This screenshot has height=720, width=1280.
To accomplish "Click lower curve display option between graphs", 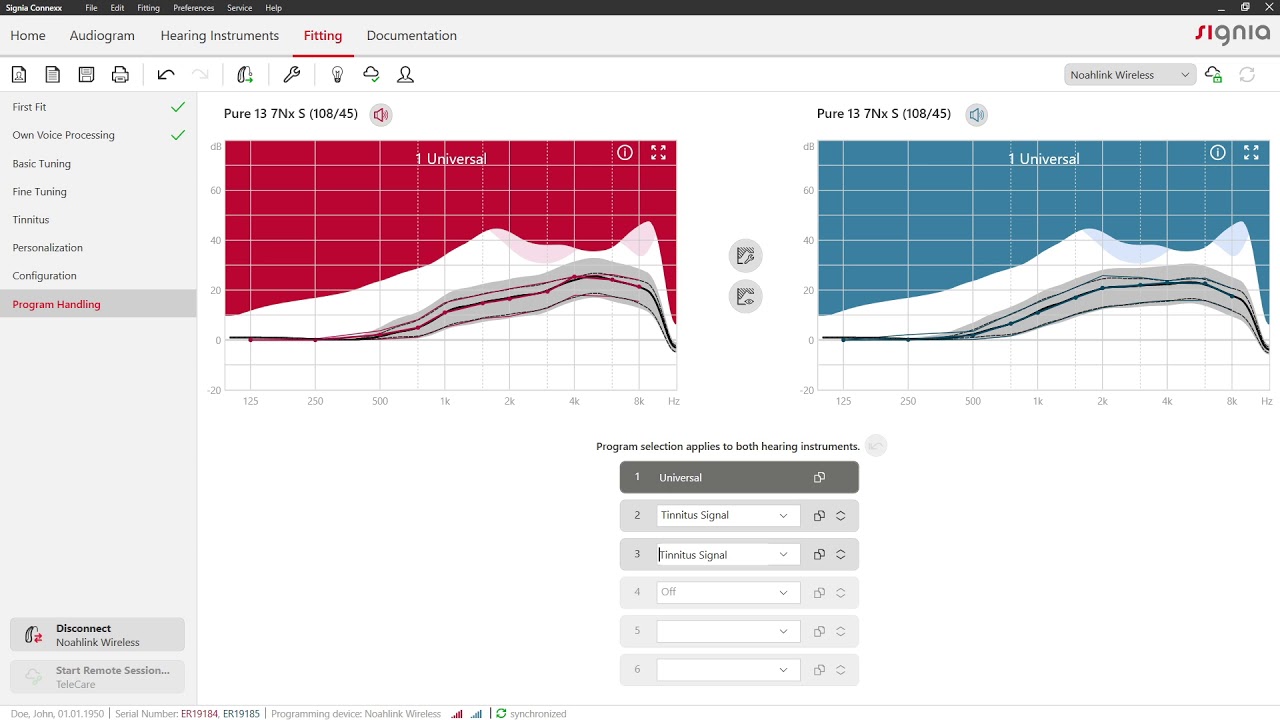I will coord(745,297).
